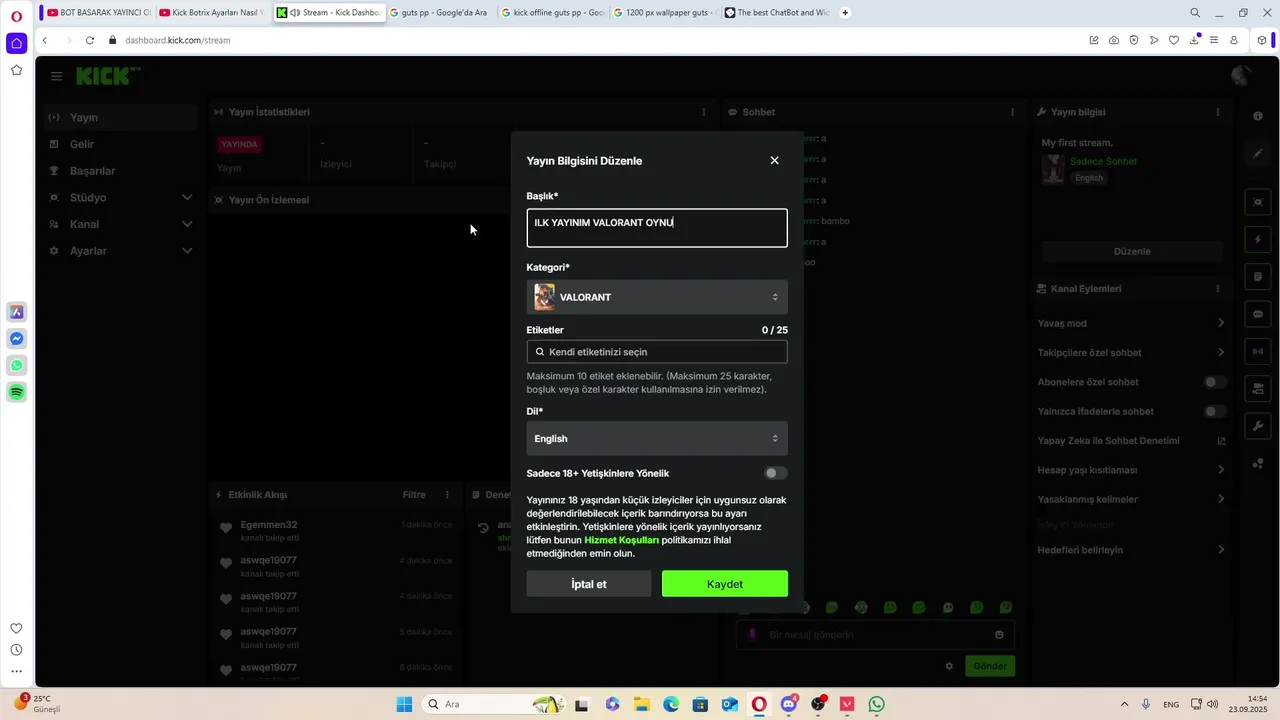Image resolution: width=1280 pixels, height=720 pixels.
Task: Click the info icon in right toolbar
Action: coord(1258,116)
